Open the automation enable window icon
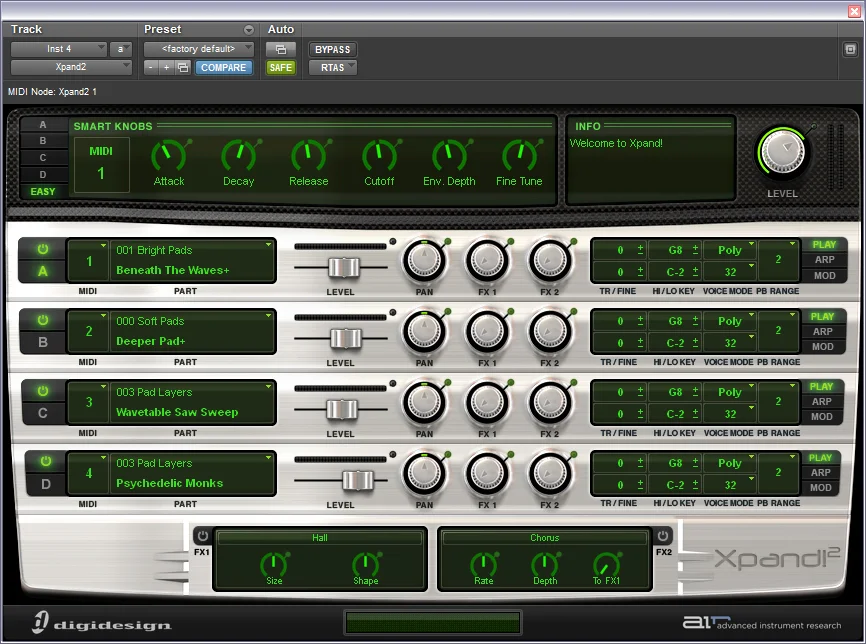The height and width of the screenshot is (644, 866). pos(281,49)
